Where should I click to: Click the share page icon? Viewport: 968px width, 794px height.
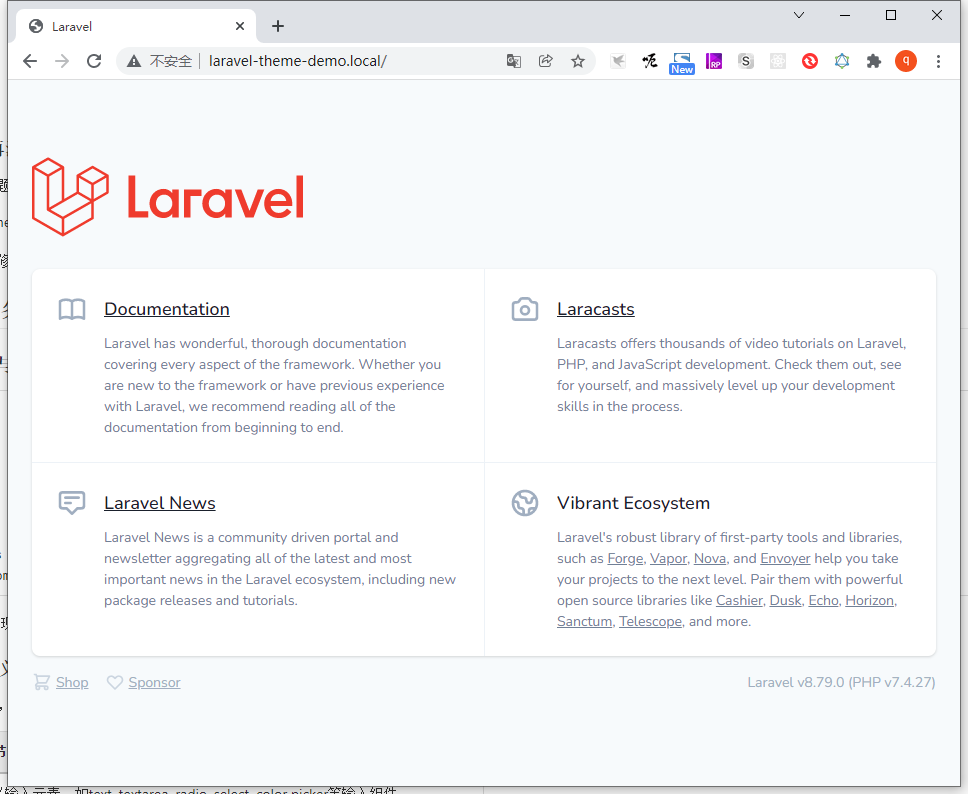(x=546, y=61)
